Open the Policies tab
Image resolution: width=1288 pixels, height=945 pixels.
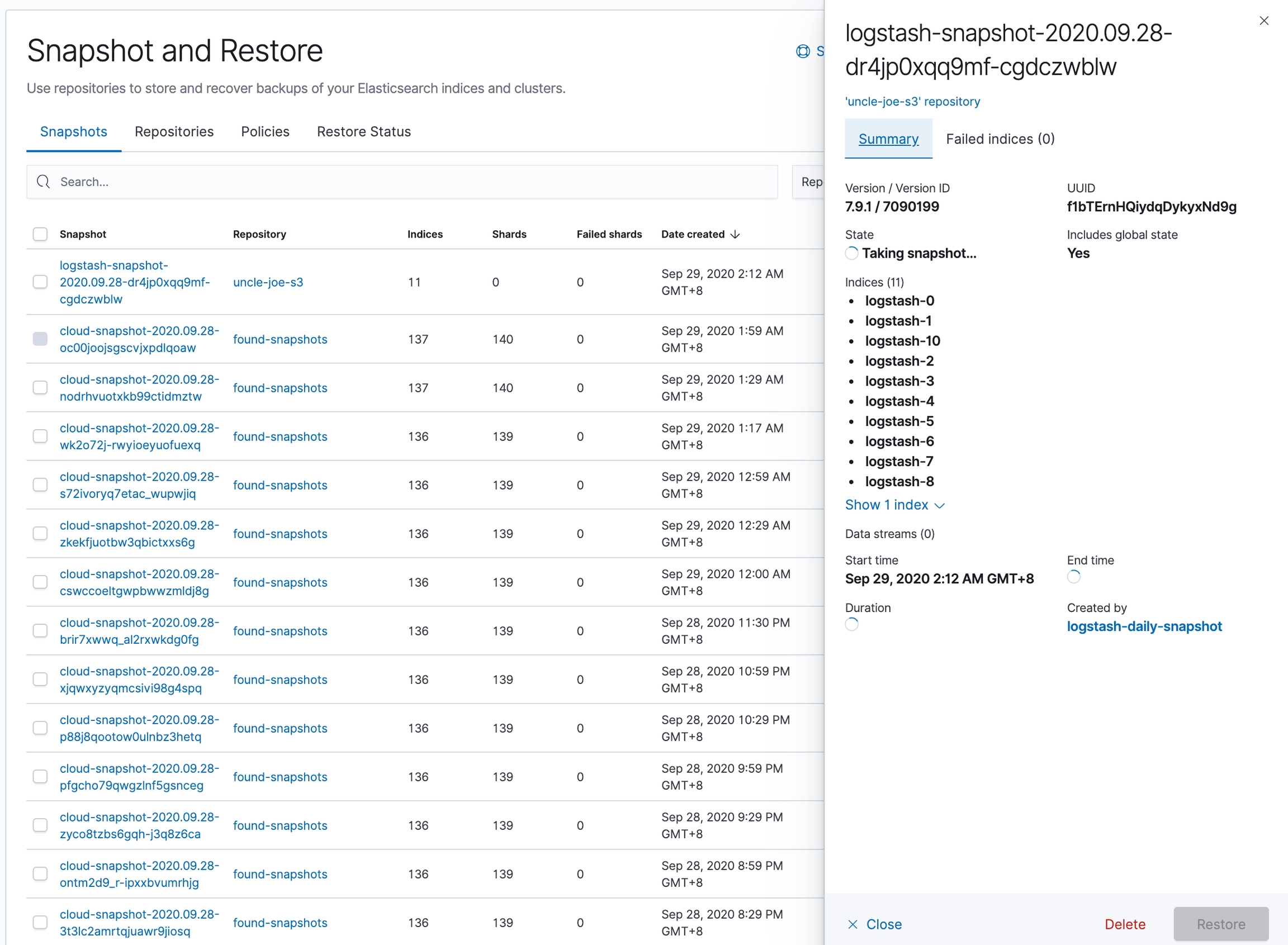(265, 131)
